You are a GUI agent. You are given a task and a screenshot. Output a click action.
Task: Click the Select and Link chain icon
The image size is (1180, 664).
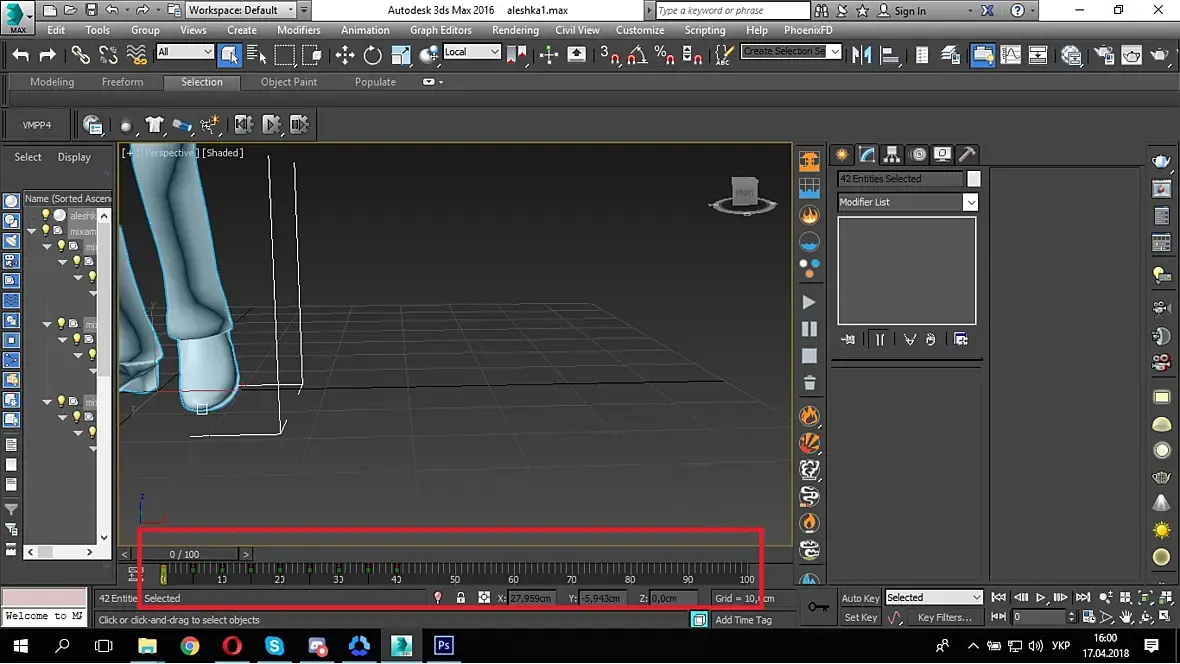point(81,55)
